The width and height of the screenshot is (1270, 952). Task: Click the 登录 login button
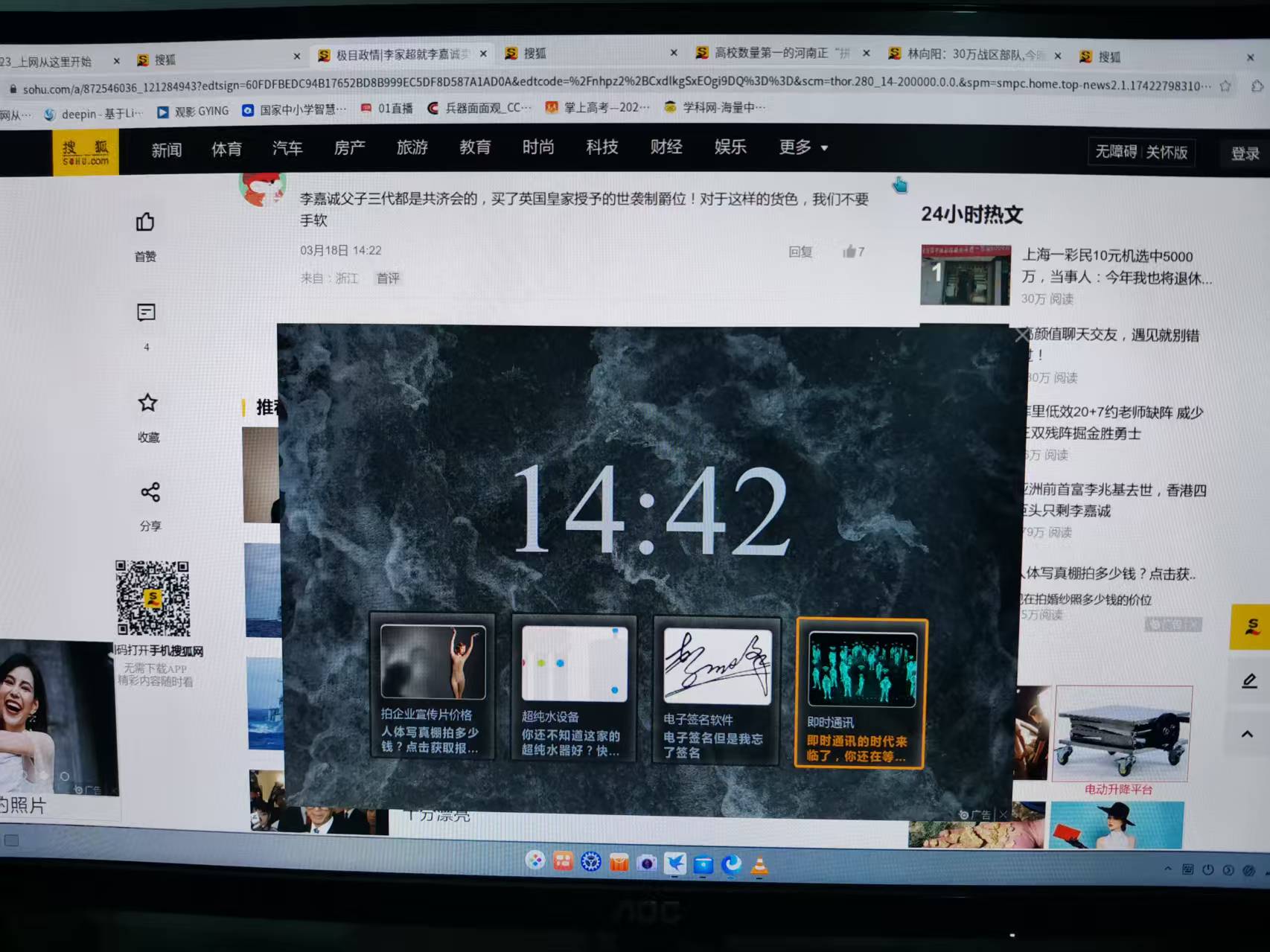[x=1245, y=154]
